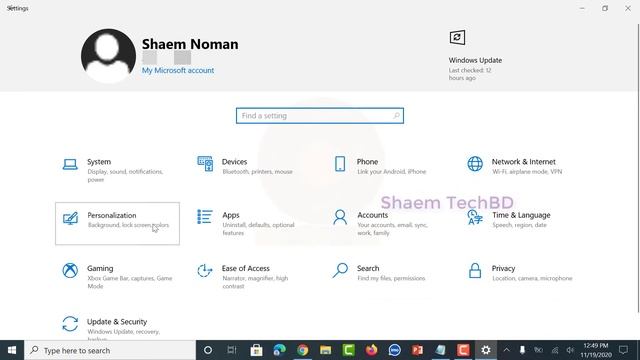The height and width of the screenshot is (360, 640).
Task: Click the Search magnifier category icon
Action: [x=340, y=270]
